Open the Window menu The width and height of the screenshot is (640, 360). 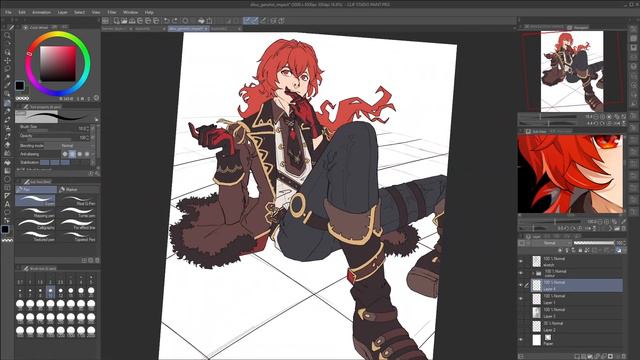(x=131, y=12)
